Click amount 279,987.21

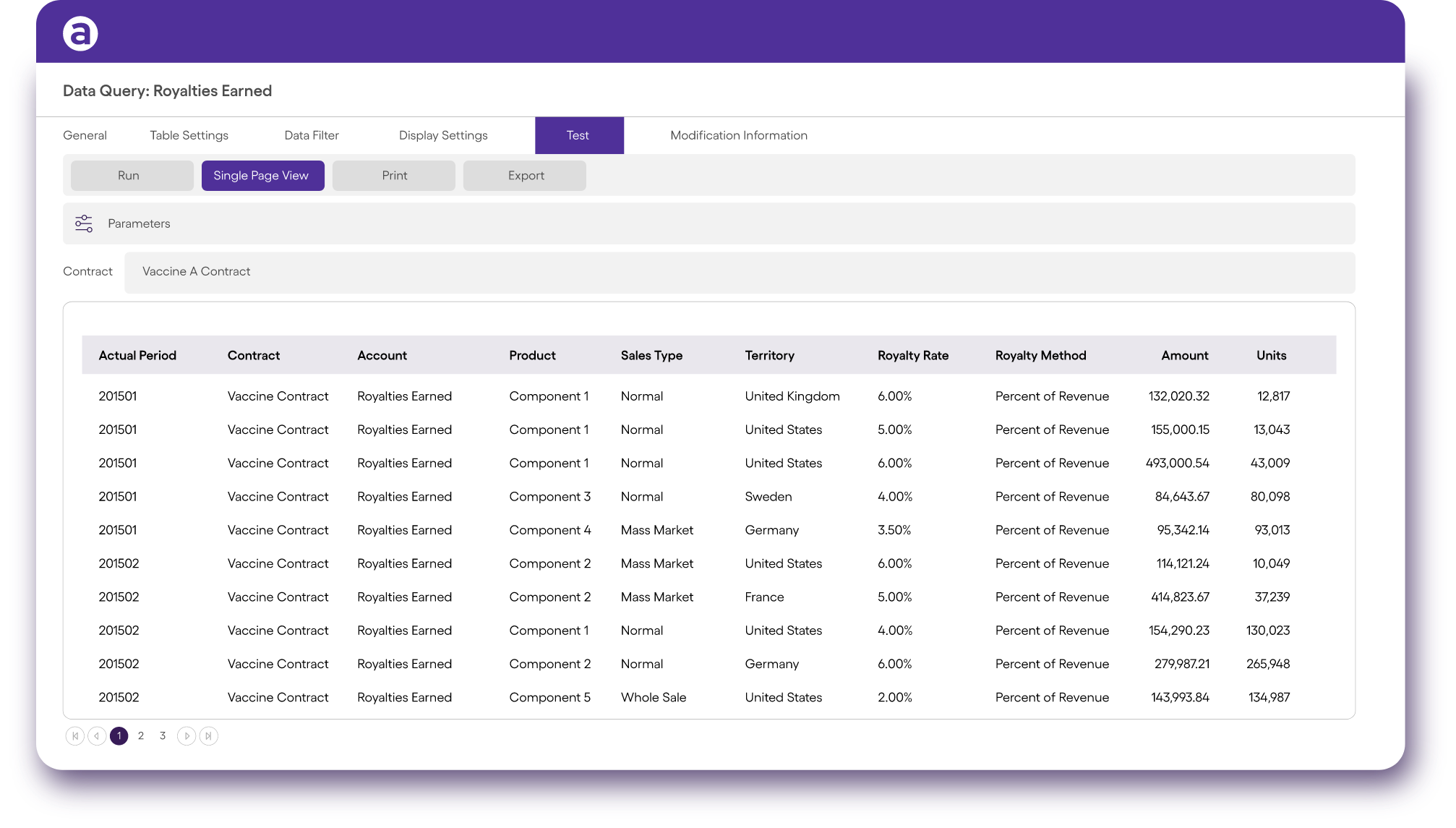click(x=1181, y=664)
